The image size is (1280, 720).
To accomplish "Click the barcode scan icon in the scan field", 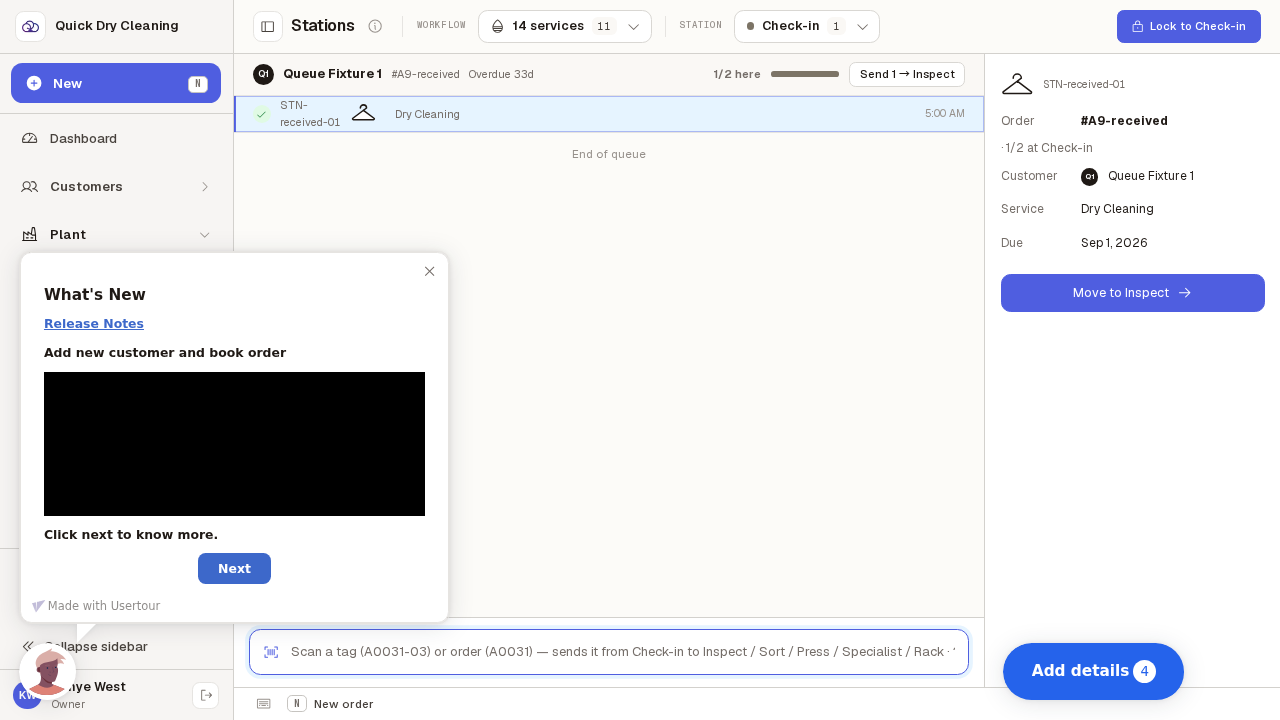I will [271, 652].
